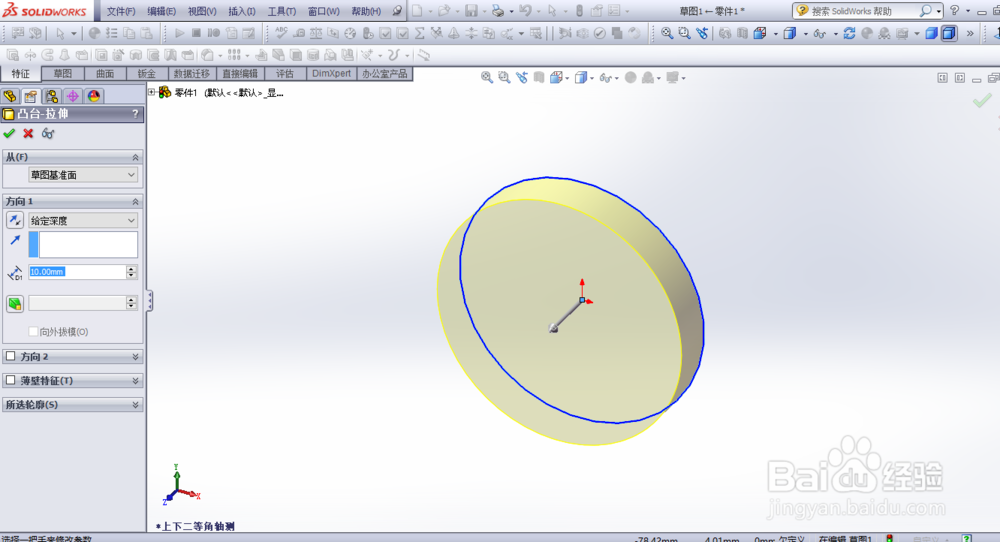Expand Selected Contours (所选轮廓) section
Viewport: 1000px width, 542px height.
click(135, 405)
